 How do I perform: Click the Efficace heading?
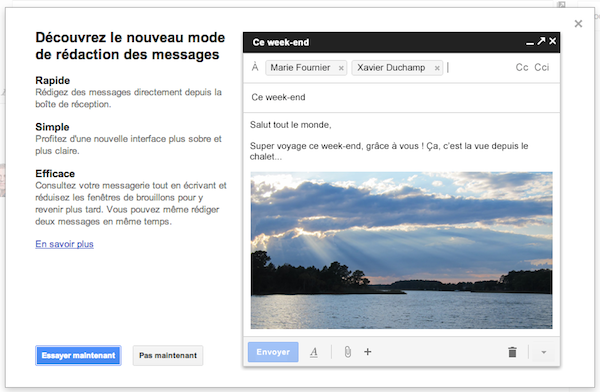pyautogui.click(x=55, y=174)
